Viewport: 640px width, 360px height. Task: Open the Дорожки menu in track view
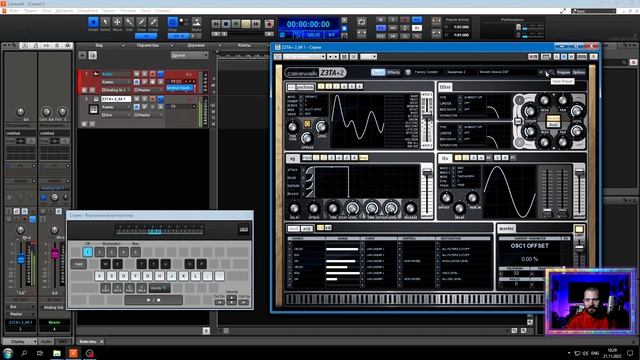[x=196, y=45]
